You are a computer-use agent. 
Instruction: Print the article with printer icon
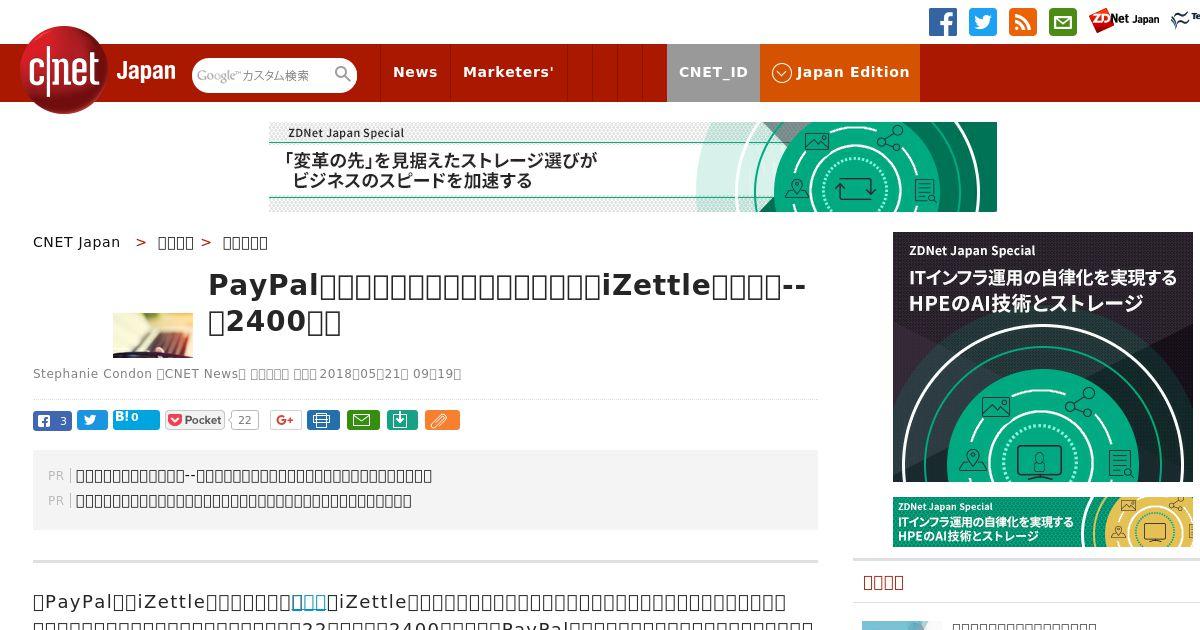(323, 420)
